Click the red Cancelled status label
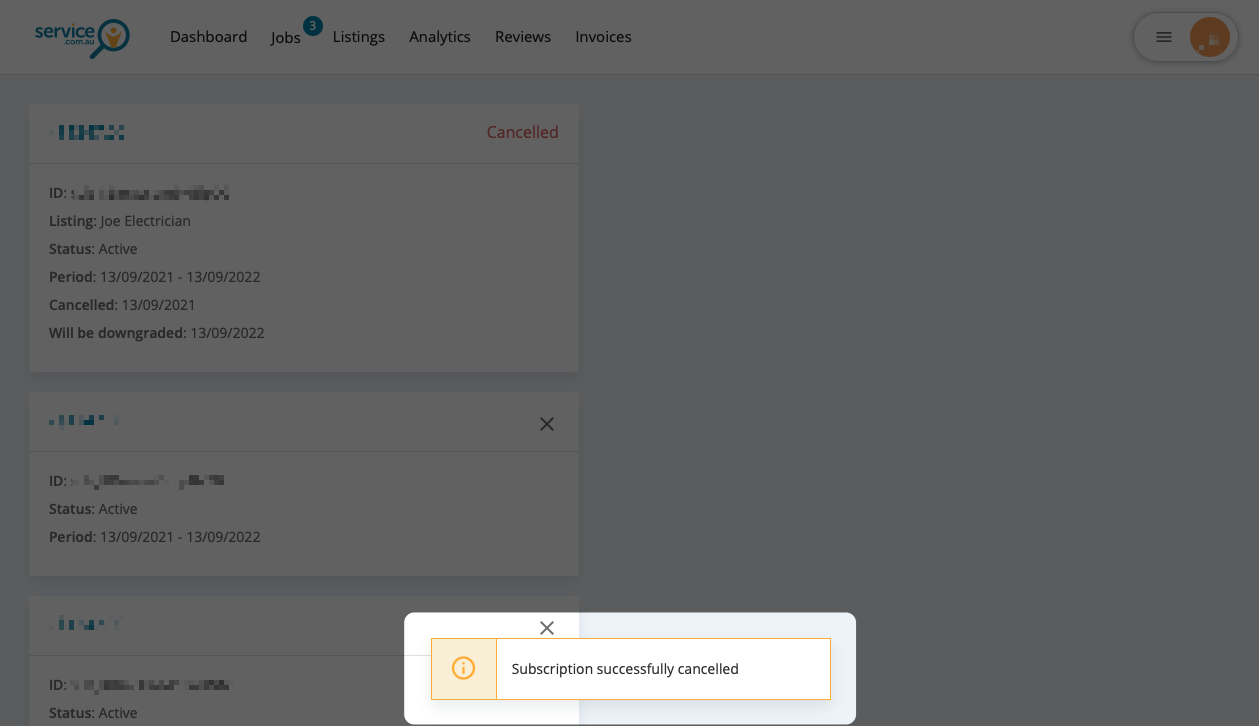 pyautogui.click(x=522, y=132)
